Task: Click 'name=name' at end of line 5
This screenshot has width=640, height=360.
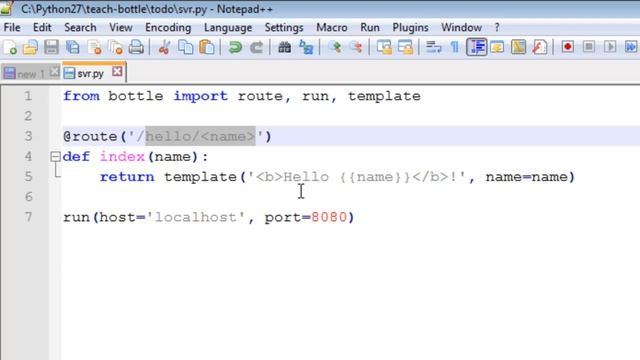Action: coord(526,177)
